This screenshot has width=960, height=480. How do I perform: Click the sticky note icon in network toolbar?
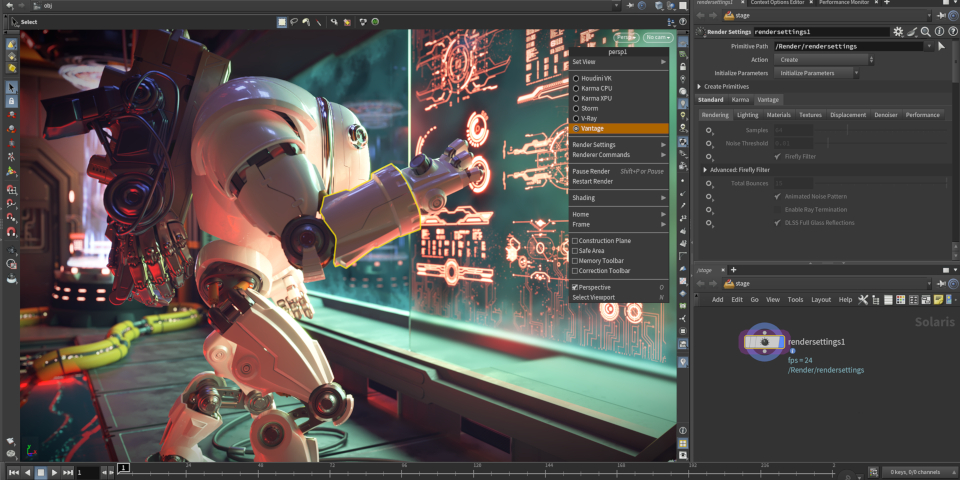[x=937, y=299]
